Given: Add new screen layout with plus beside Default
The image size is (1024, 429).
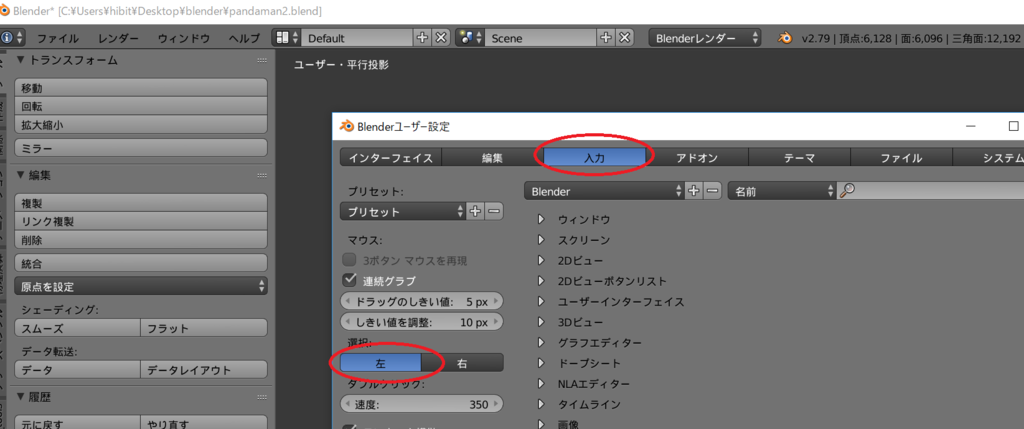Looking at the screenshot, I should click(x=422, y=38).
